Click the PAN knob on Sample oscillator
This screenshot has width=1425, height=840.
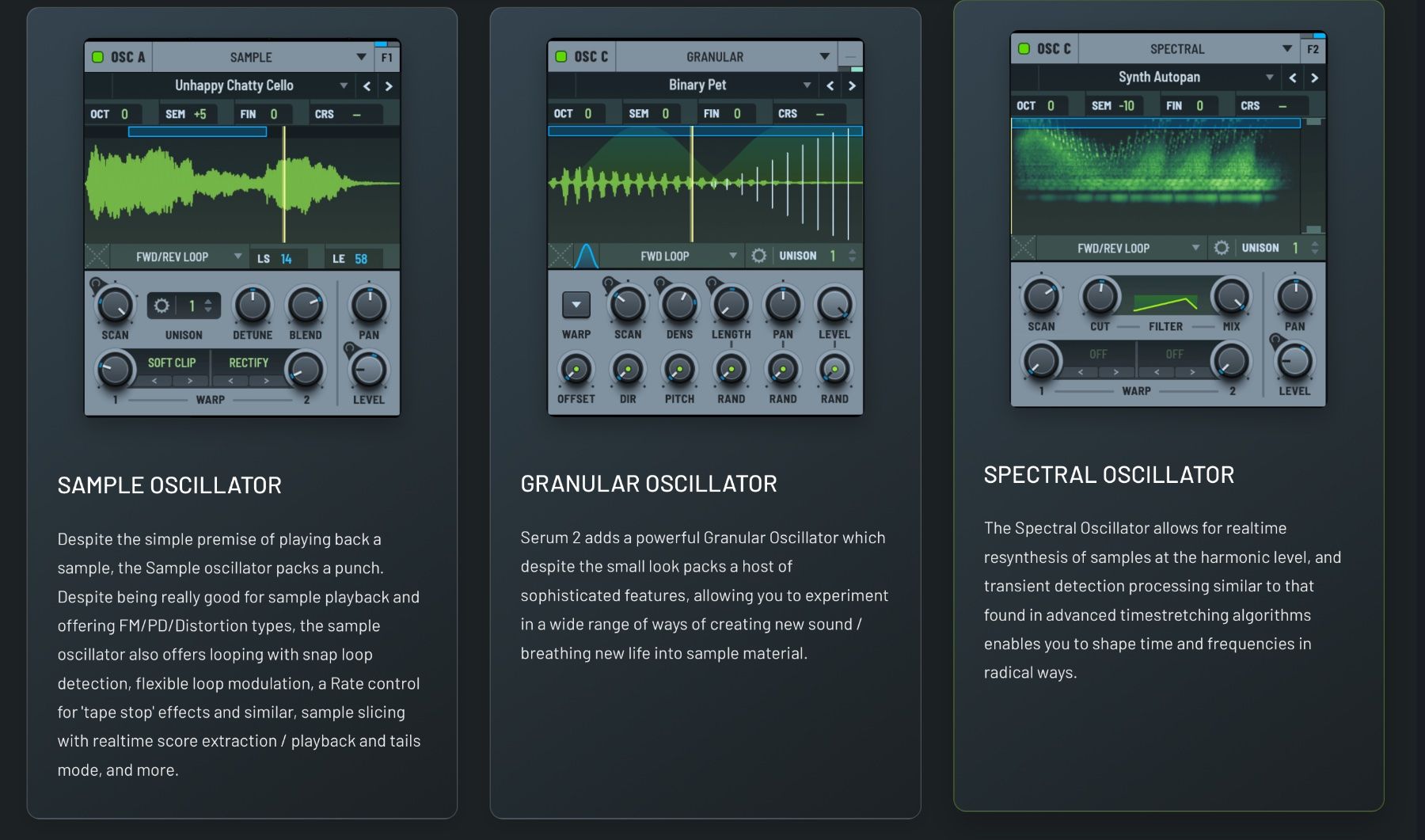point(369,305)
